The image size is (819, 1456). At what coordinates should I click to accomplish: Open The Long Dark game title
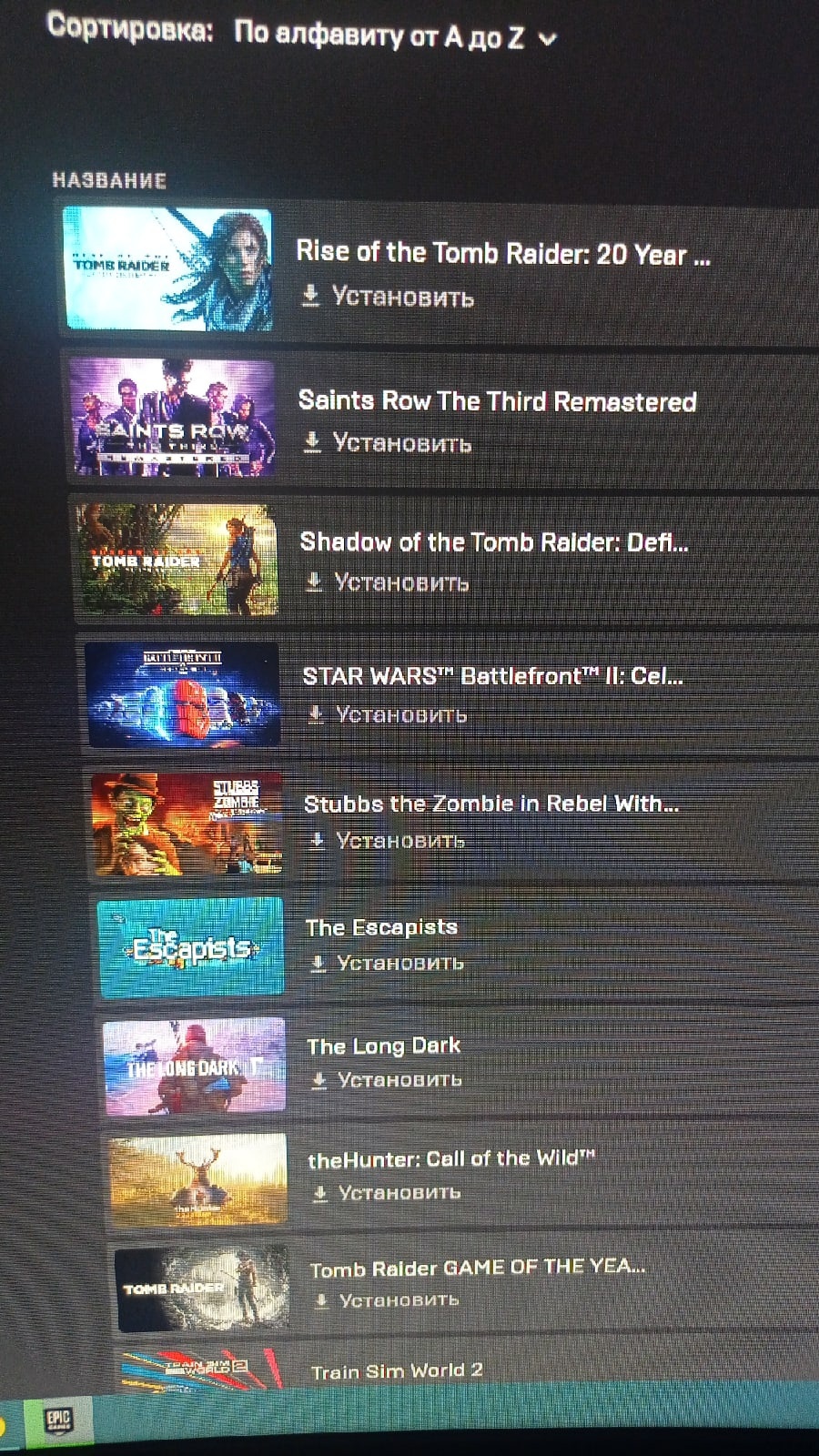click(x=384, y=1046)
